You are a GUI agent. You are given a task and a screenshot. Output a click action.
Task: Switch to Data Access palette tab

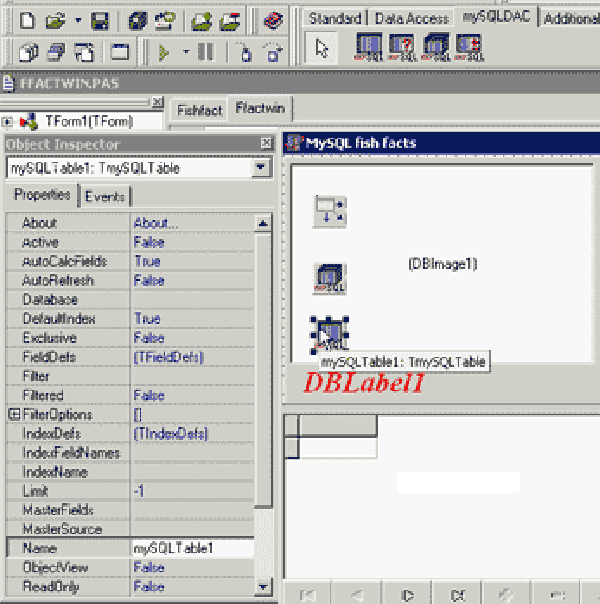(x=412, y=18)
